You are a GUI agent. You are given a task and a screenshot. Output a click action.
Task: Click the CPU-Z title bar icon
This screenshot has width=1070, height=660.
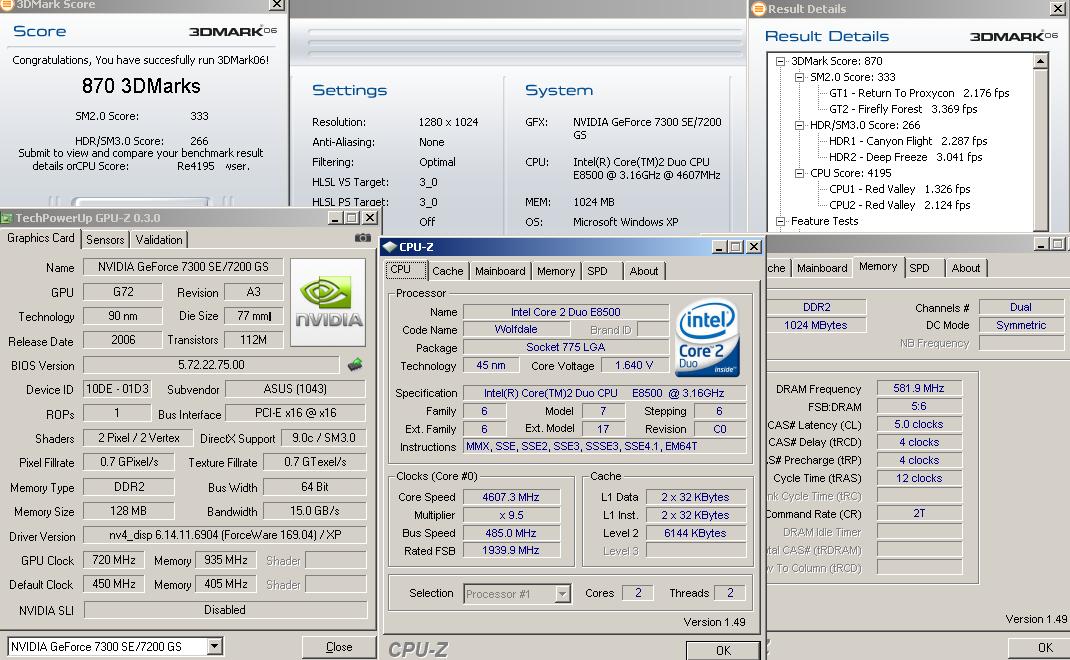(390, 247)
